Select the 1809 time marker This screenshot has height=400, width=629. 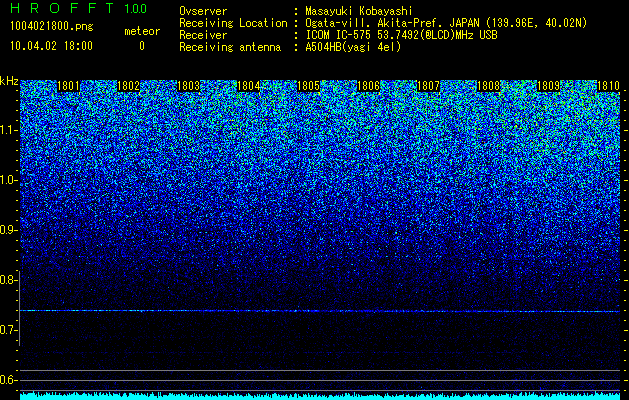[x=548, y=86]
